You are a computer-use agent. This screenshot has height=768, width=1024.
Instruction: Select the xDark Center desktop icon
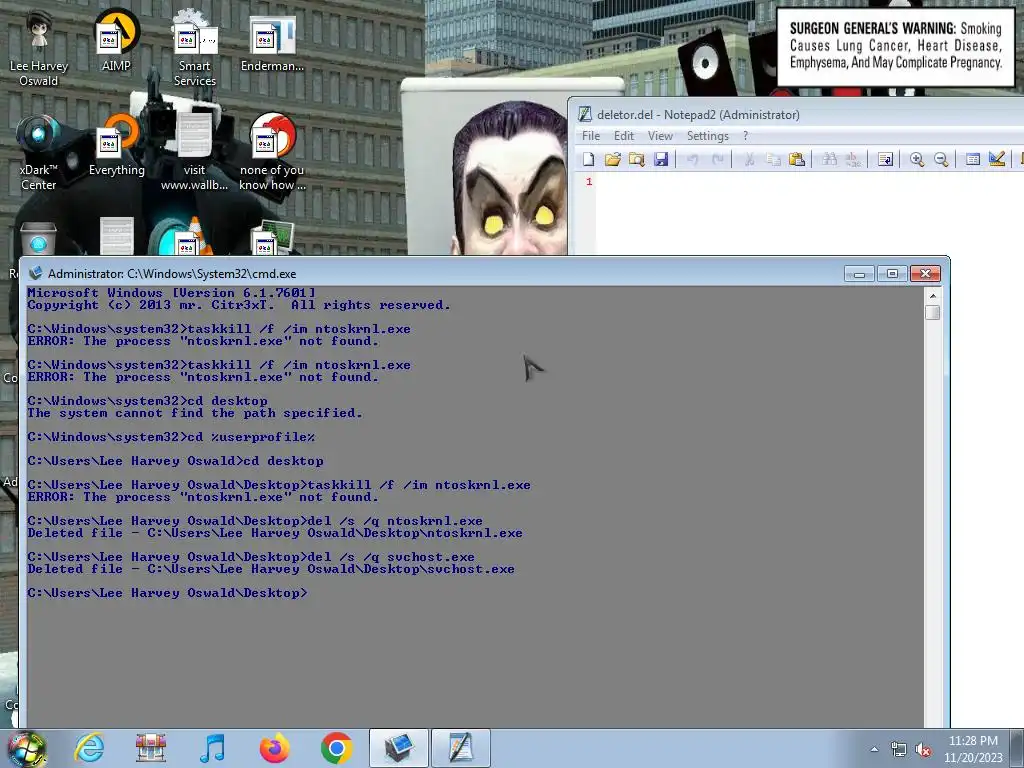(x=39, y=152)
